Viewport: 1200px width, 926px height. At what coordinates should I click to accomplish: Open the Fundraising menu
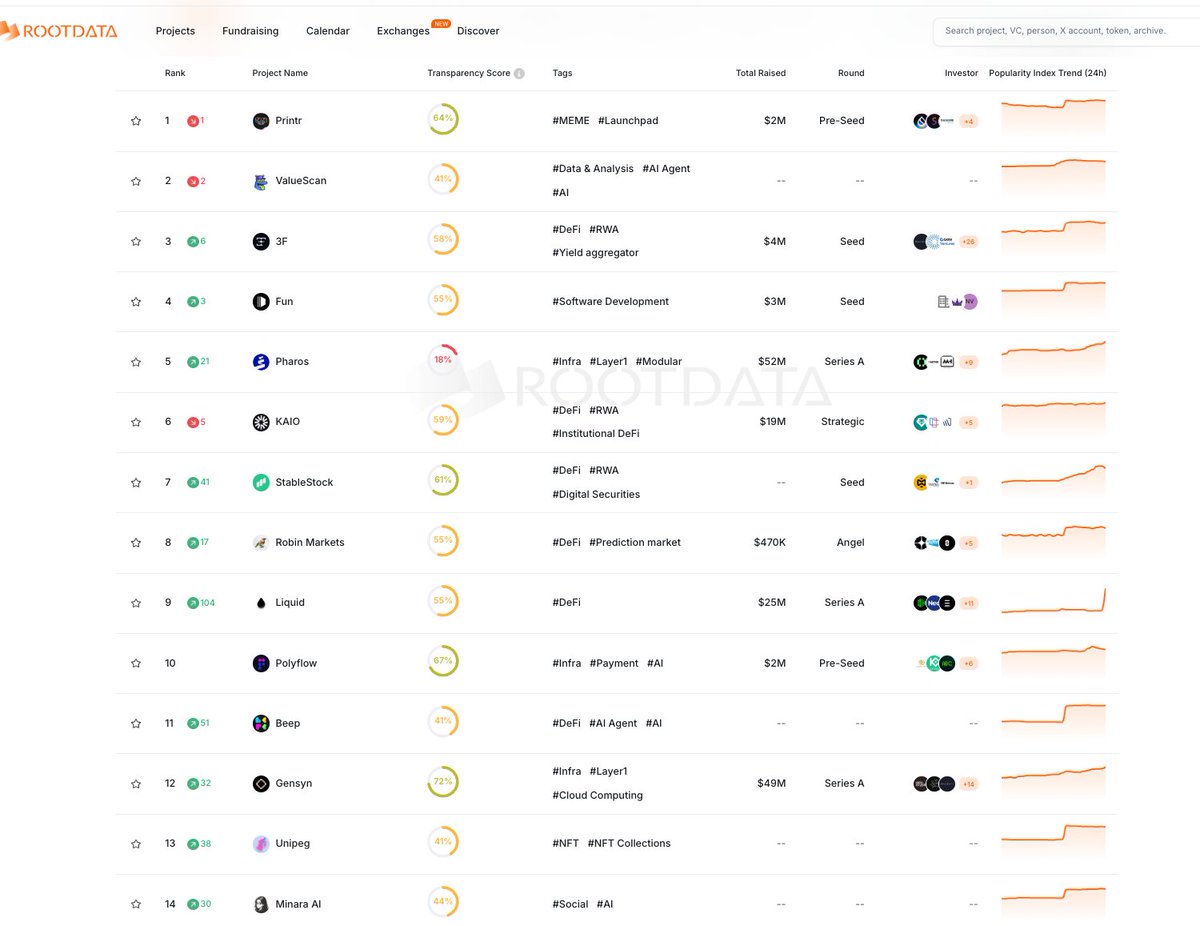250,31
